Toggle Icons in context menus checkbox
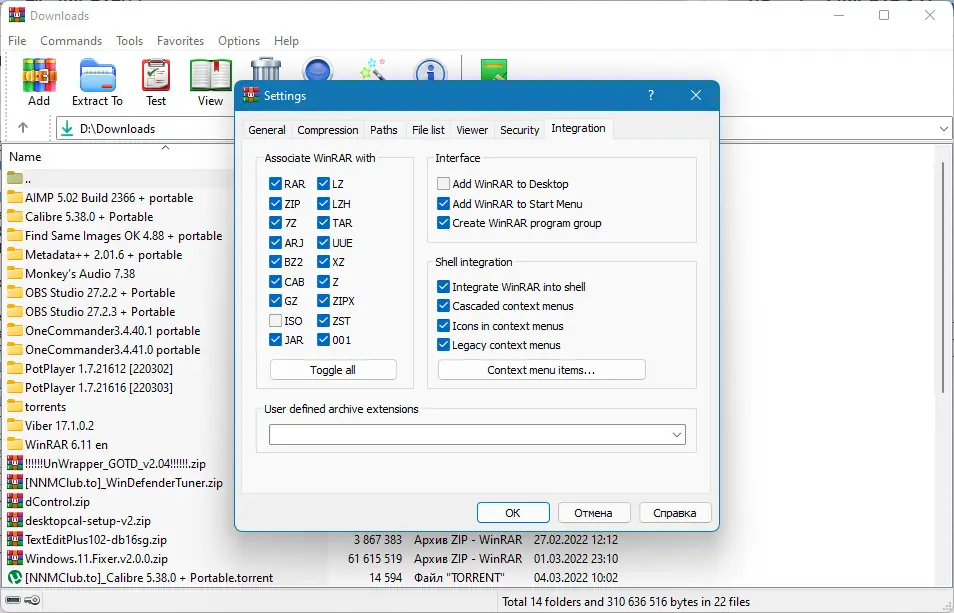The image size is (954, 613). [443, 326]
